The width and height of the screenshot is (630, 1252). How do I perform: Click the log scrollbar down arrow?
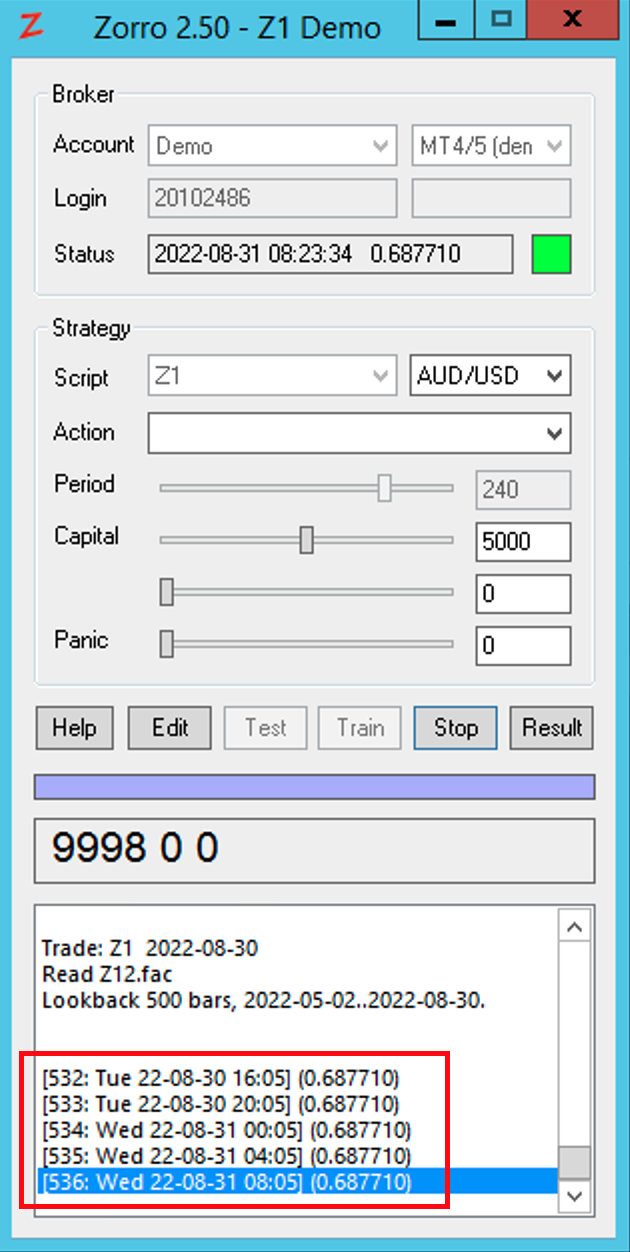click(574, 1195)
